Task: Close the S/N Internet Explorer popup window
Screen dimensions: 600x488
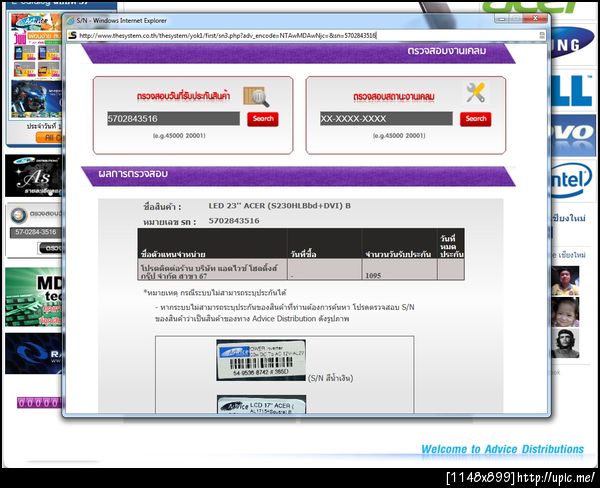Action: 536,18
